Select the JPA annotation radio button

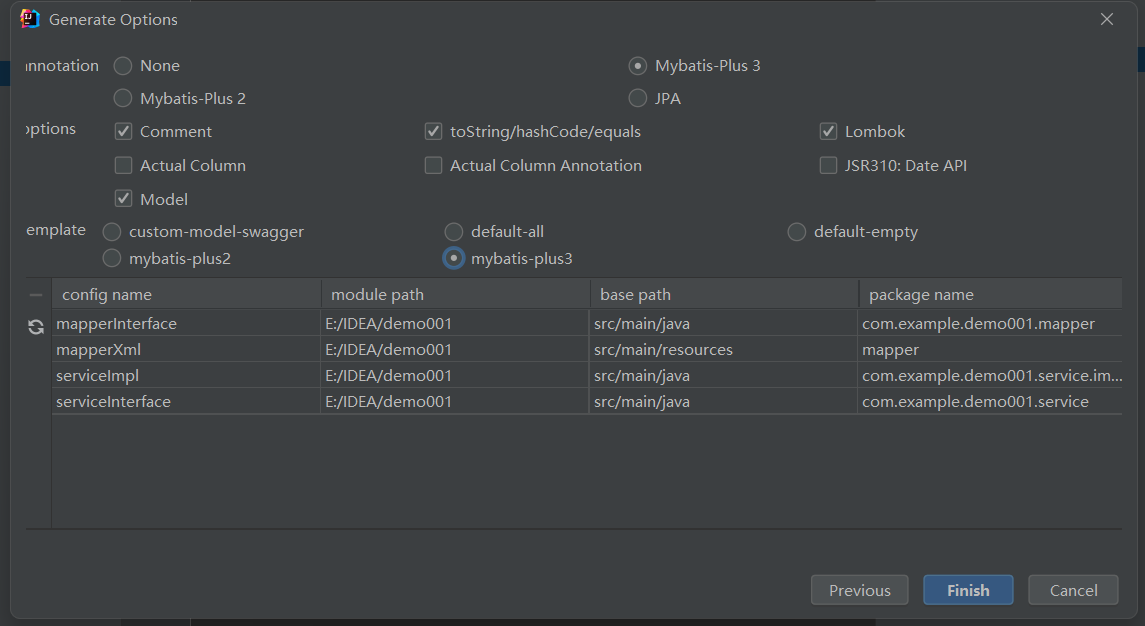point(637,98)
